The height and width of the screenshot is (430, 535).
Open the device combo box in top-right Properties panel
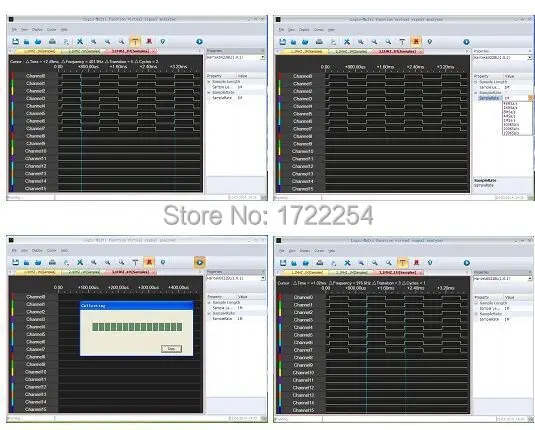pyautogui.click(x=503, y=58)
